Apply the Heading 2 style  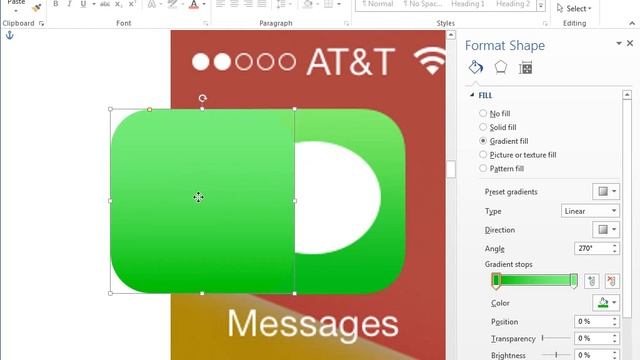coord(513,4)
